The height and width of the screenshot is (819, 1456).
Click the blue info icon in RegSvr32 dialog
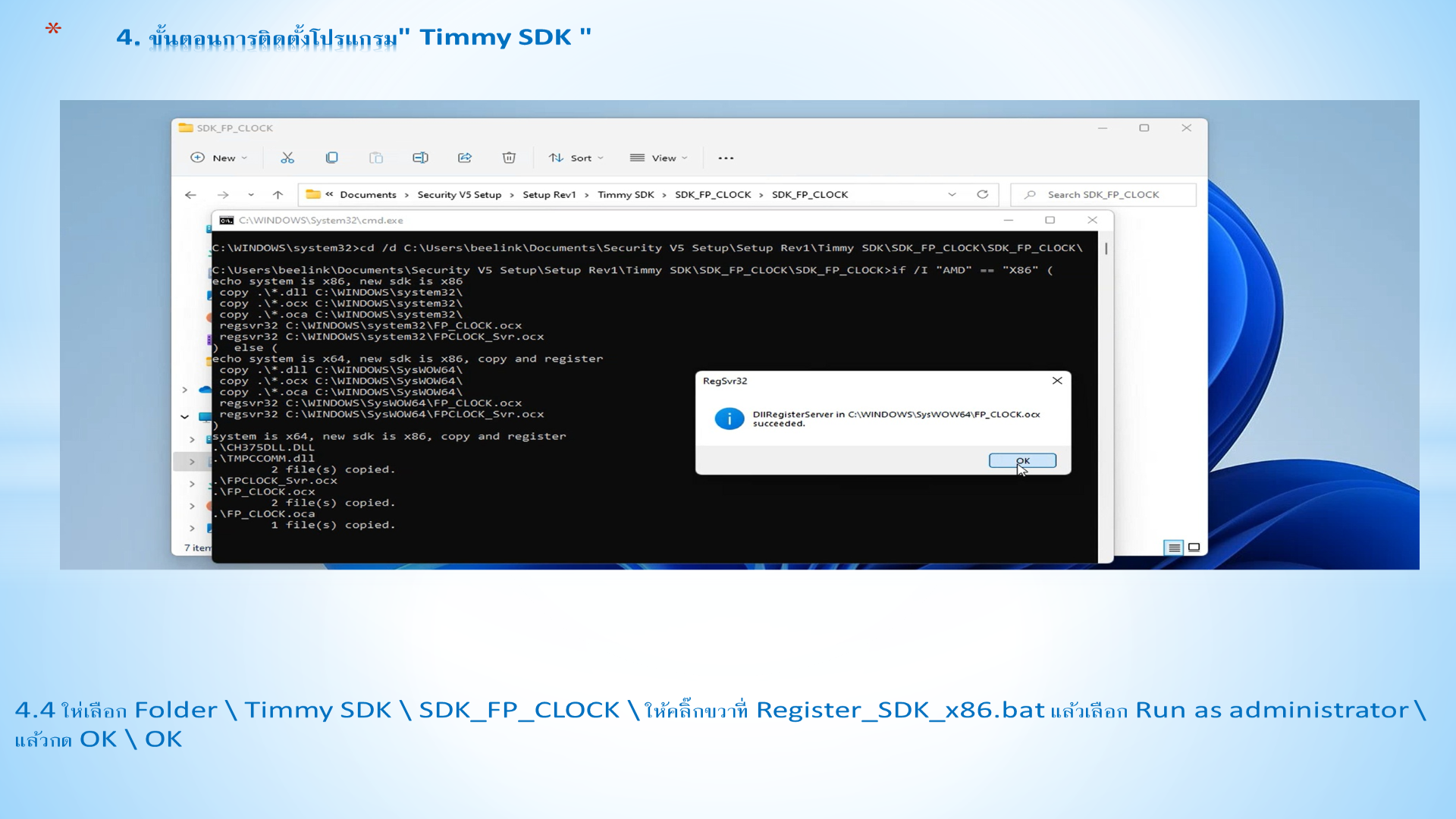pyautogui.click(x=729, y=419)
